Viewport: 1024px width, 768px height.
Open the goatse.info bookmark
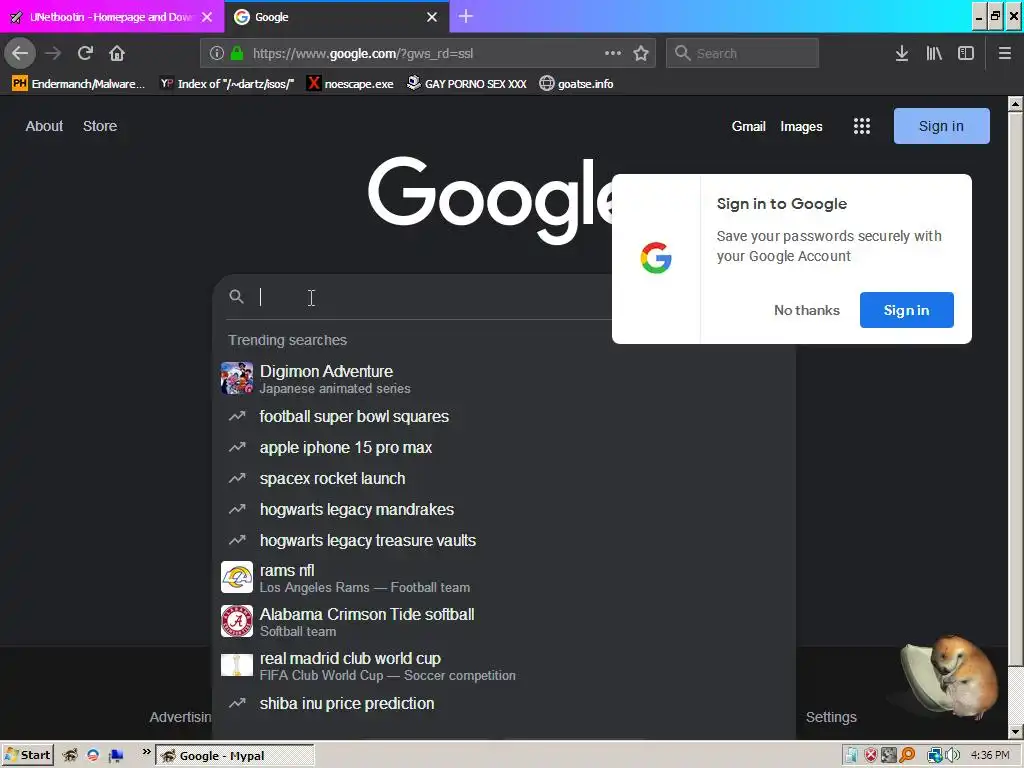tap(576, 84)
